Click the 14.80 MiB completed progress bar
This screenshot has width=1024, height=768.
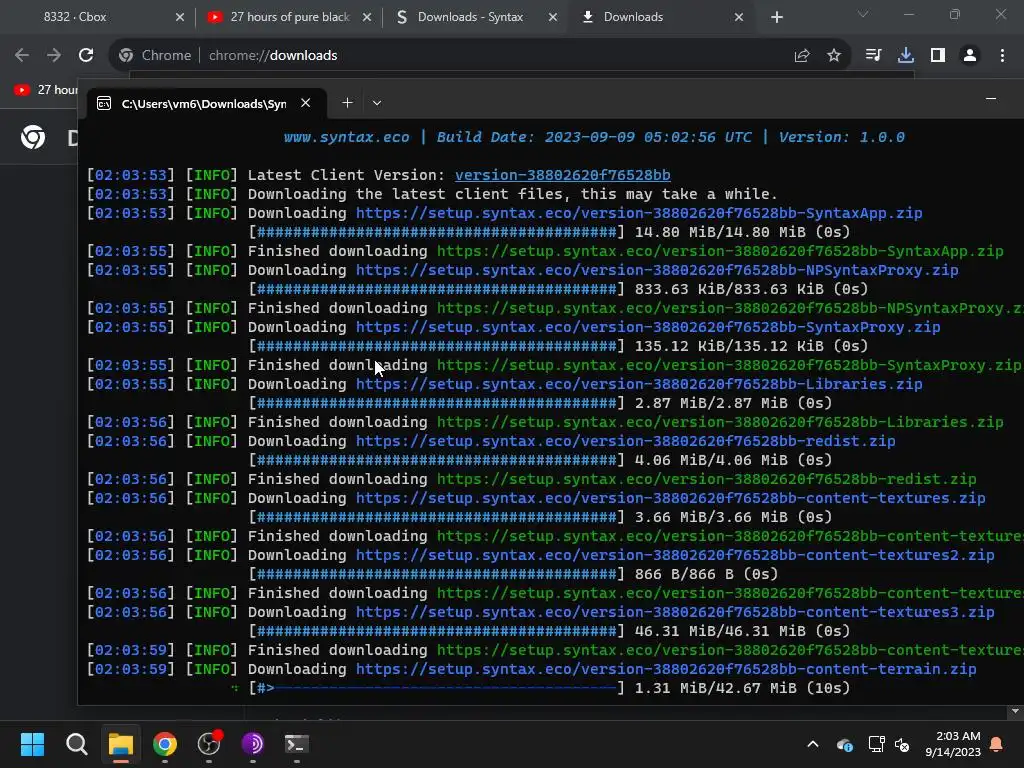[436, 232]
